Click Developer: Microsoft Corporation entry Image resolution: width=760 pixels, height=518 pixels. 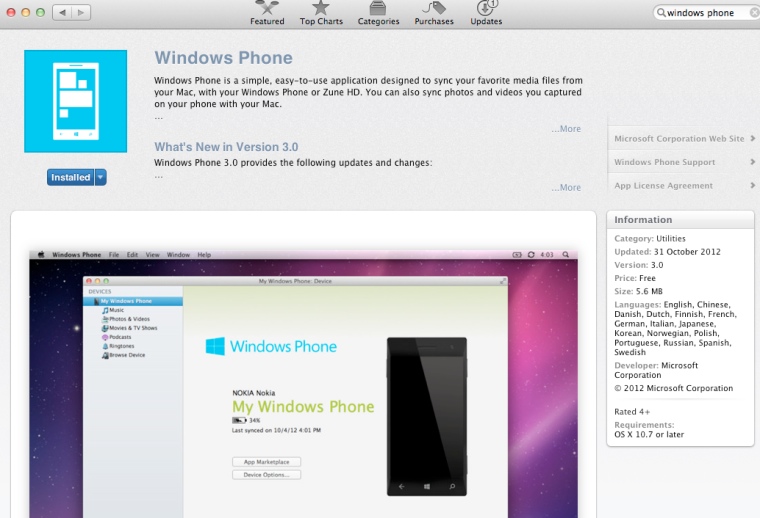click(656, 370)
